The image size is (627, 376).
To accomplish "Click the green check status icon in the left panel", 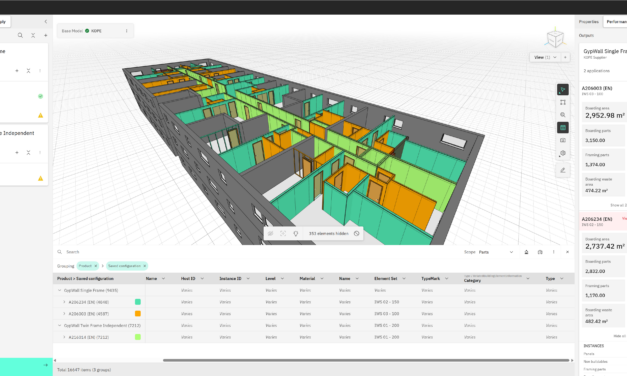I will (40, 96).
